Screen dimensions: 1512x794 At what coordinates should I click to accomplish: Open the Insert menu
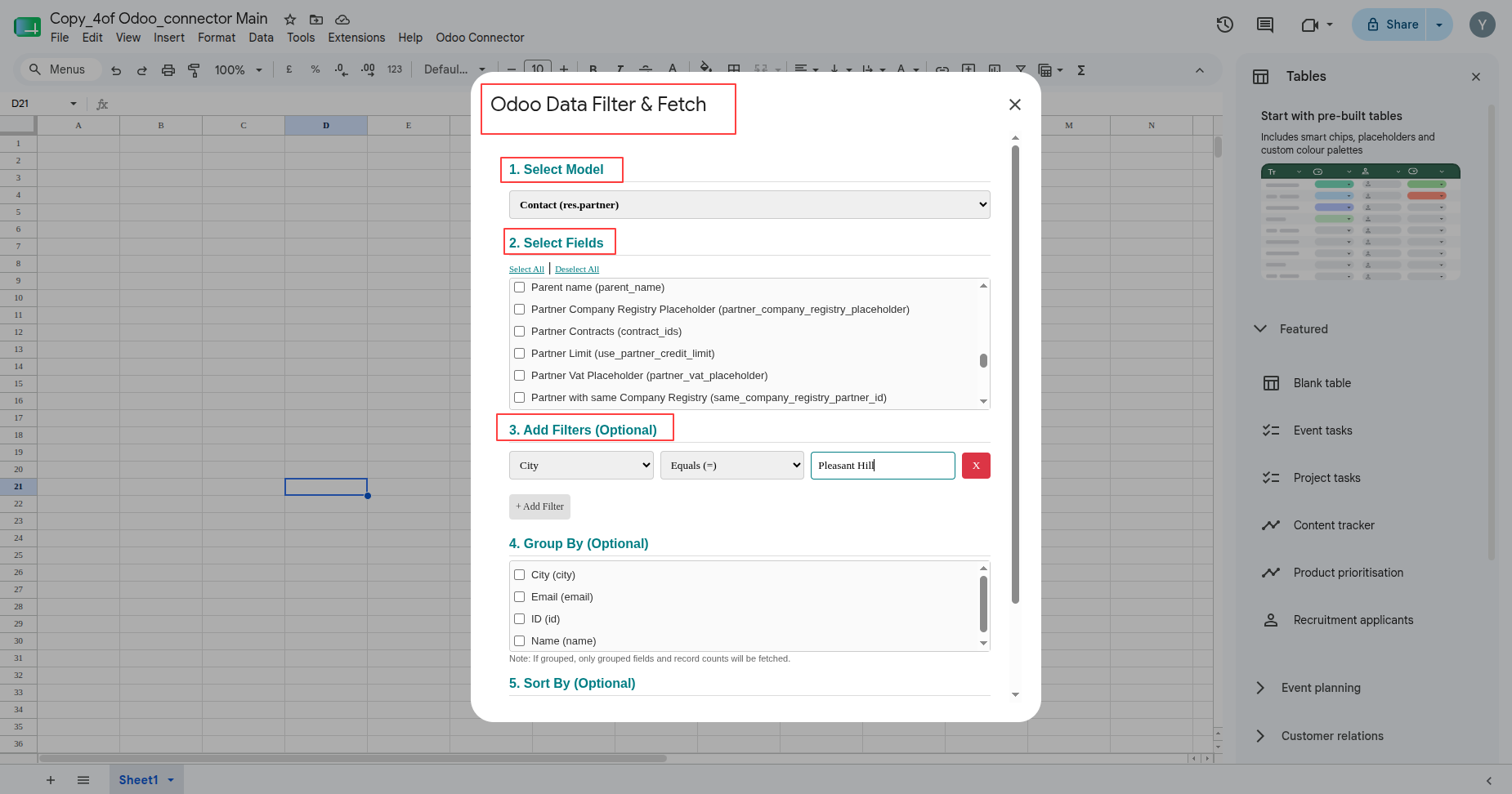pos(169,38)
